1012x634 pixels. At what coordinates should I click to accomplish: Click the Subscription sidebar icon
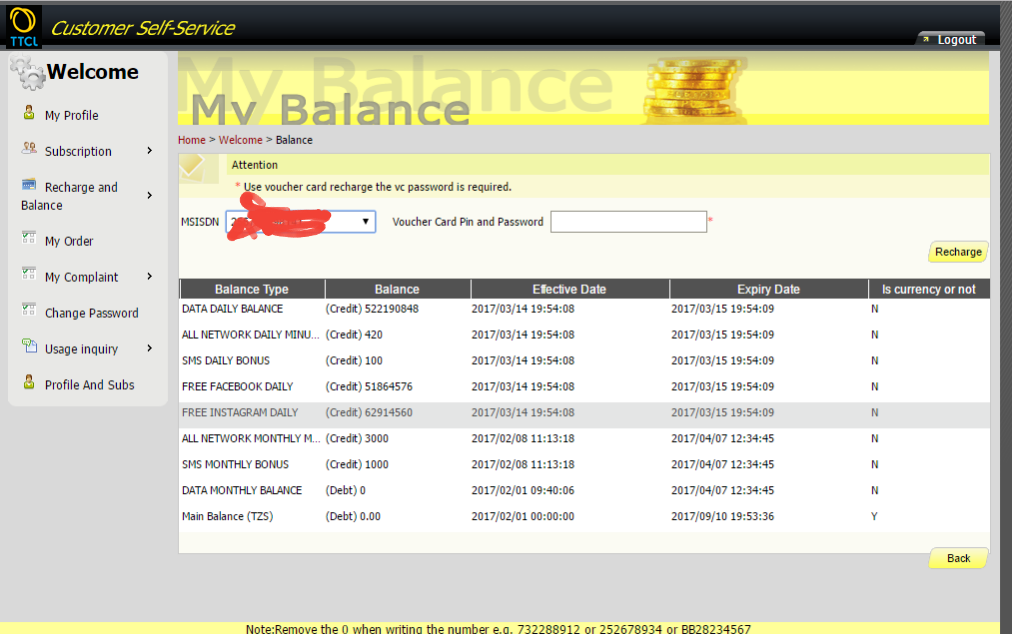click(x=29, y=149)
